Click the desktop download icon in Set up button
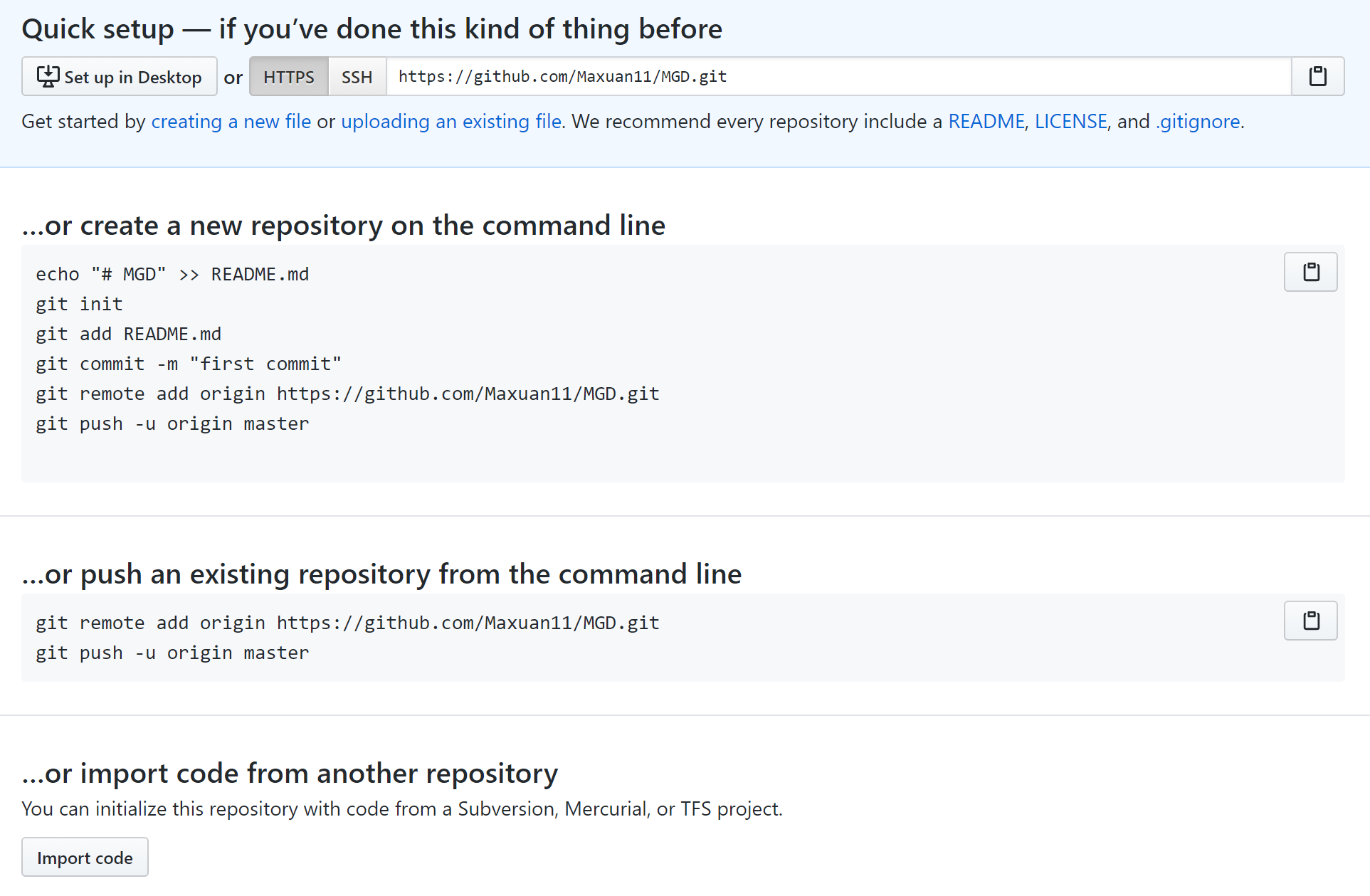The width and height of the screenshot is (1370, 896). coord(48,76)
